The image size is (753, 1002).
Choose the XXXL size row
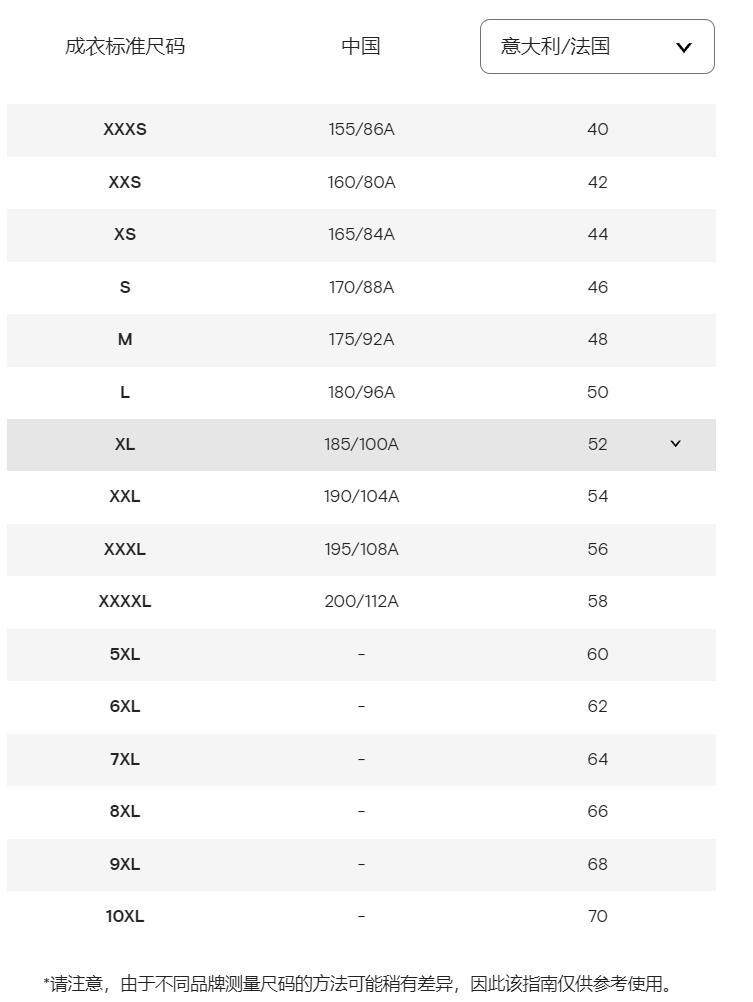(125, 549)
